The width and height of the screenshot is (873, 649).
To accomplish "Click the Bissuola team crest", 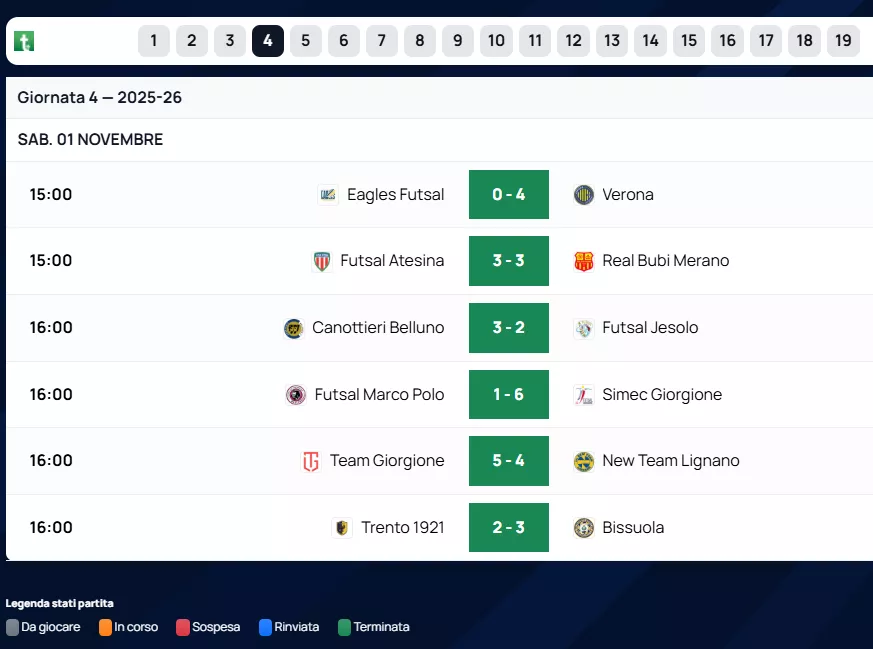I will tap(584, 528).
